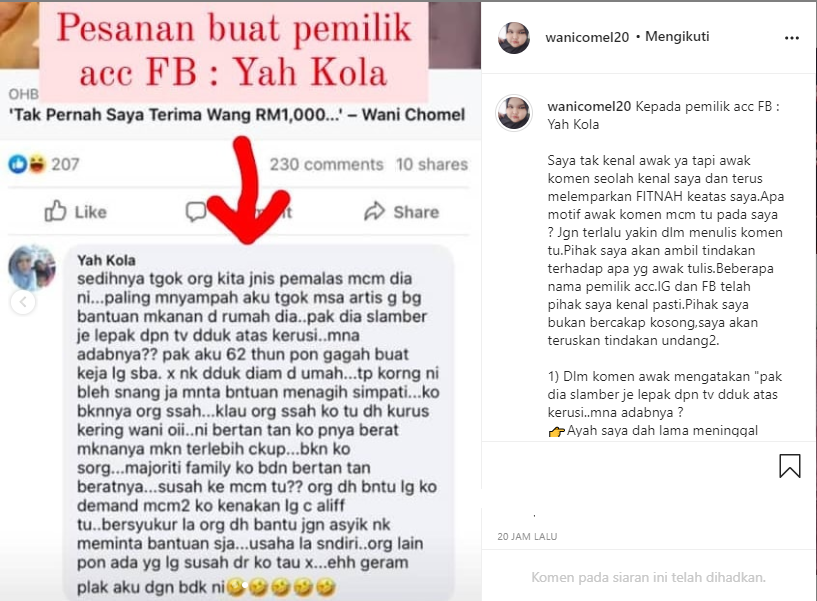Open wanicomel20 profile picture in header
This screenshot has height=601, width=817.
[x=514, y=38]
